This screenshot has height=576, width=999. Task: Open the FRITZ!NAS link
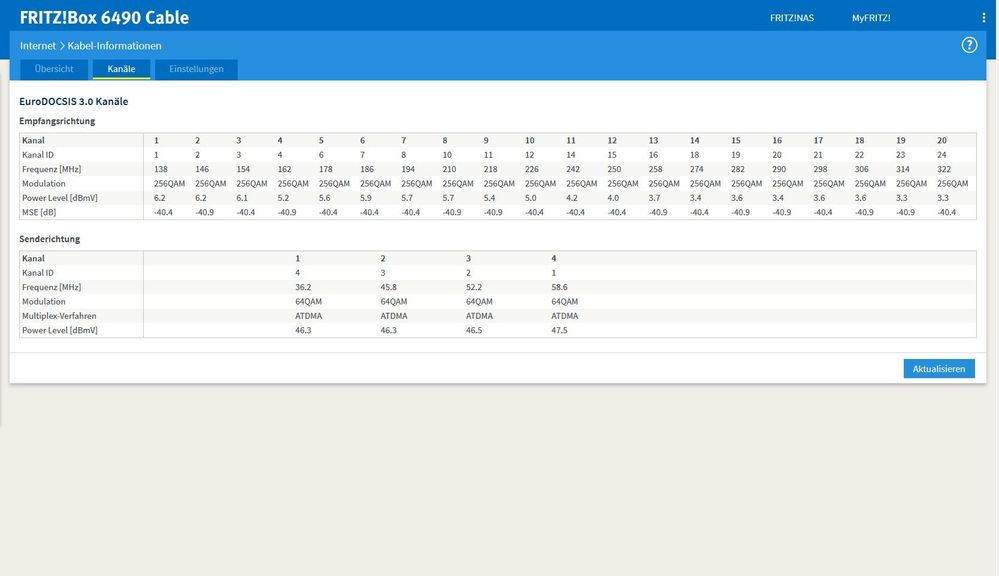[792, 18]
